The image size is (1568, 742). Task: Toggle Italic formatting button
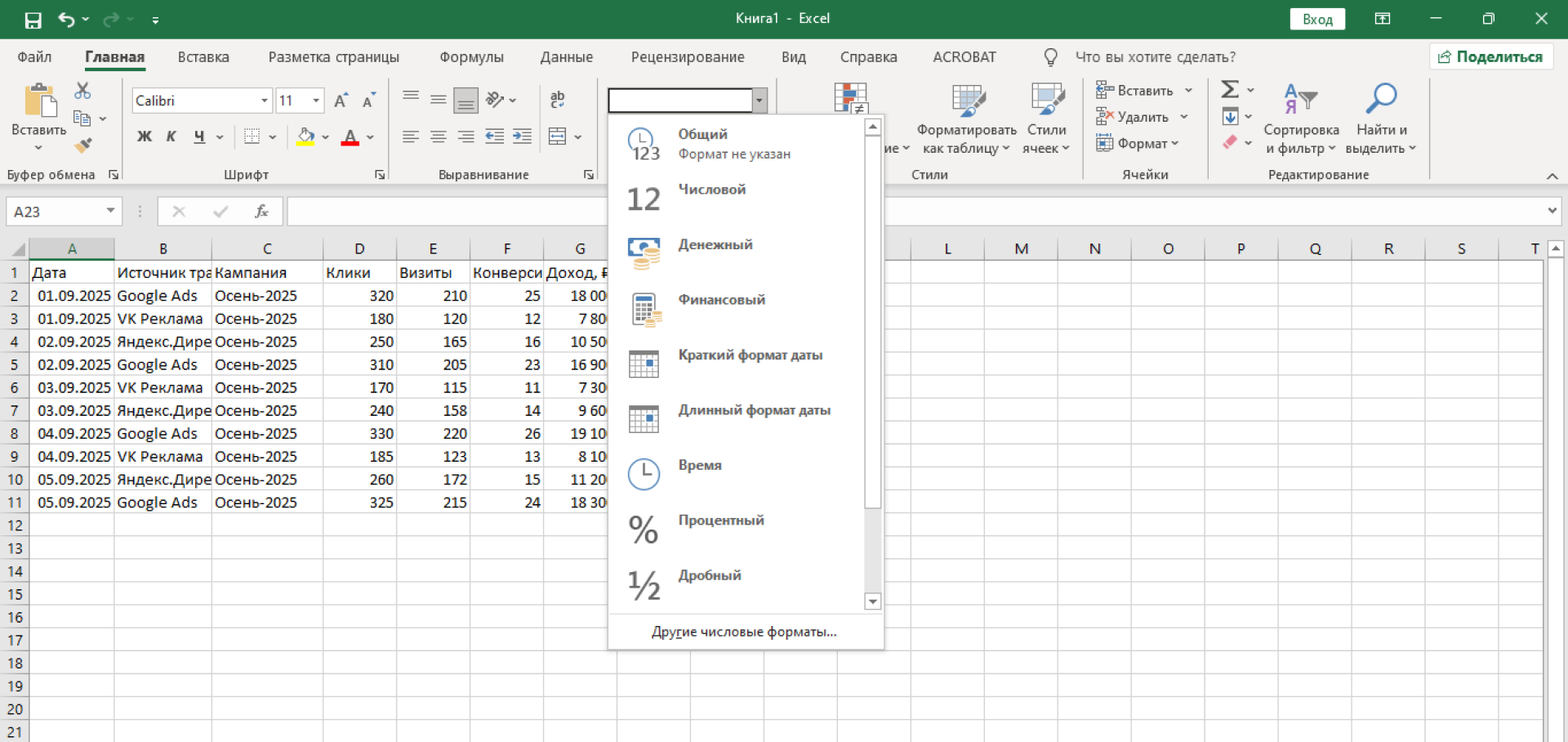click(171, 136)
